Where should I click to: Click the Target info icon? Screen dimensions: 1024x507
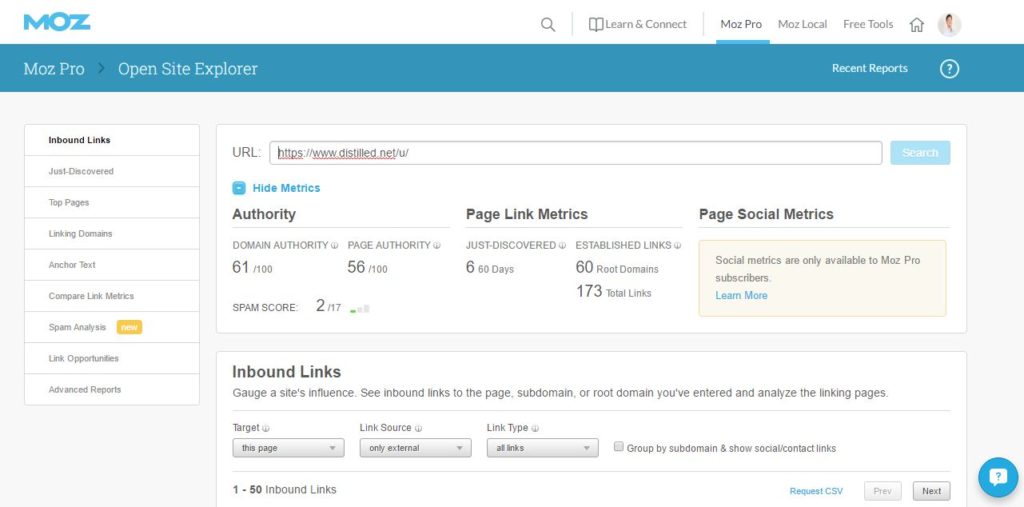[x=266, y=429]
